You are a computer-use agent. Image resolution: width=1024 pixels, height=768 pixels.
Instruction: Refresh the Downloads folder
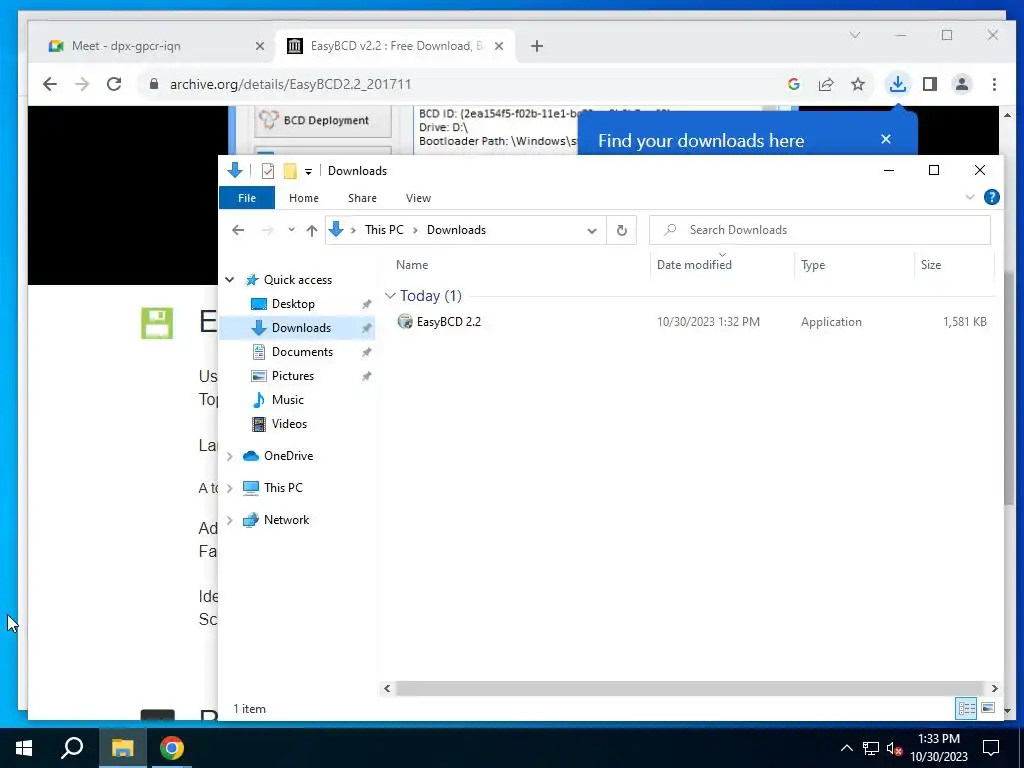[622, 230]
